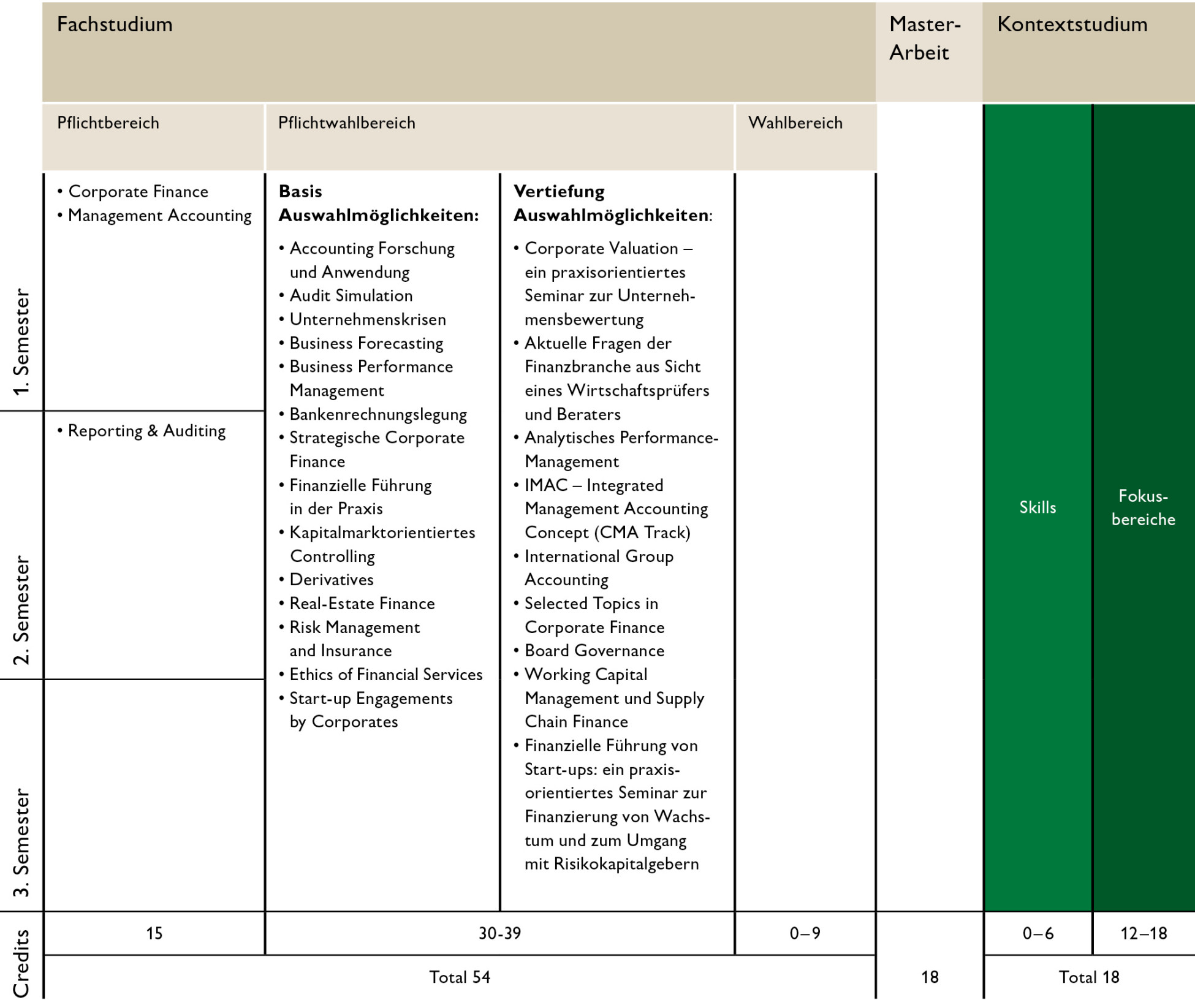Image resolution: width=1195 pixels, height=1008 pixels.
Task: Select the Ethics of Financial Services item
Action: (x=386, y=675)
